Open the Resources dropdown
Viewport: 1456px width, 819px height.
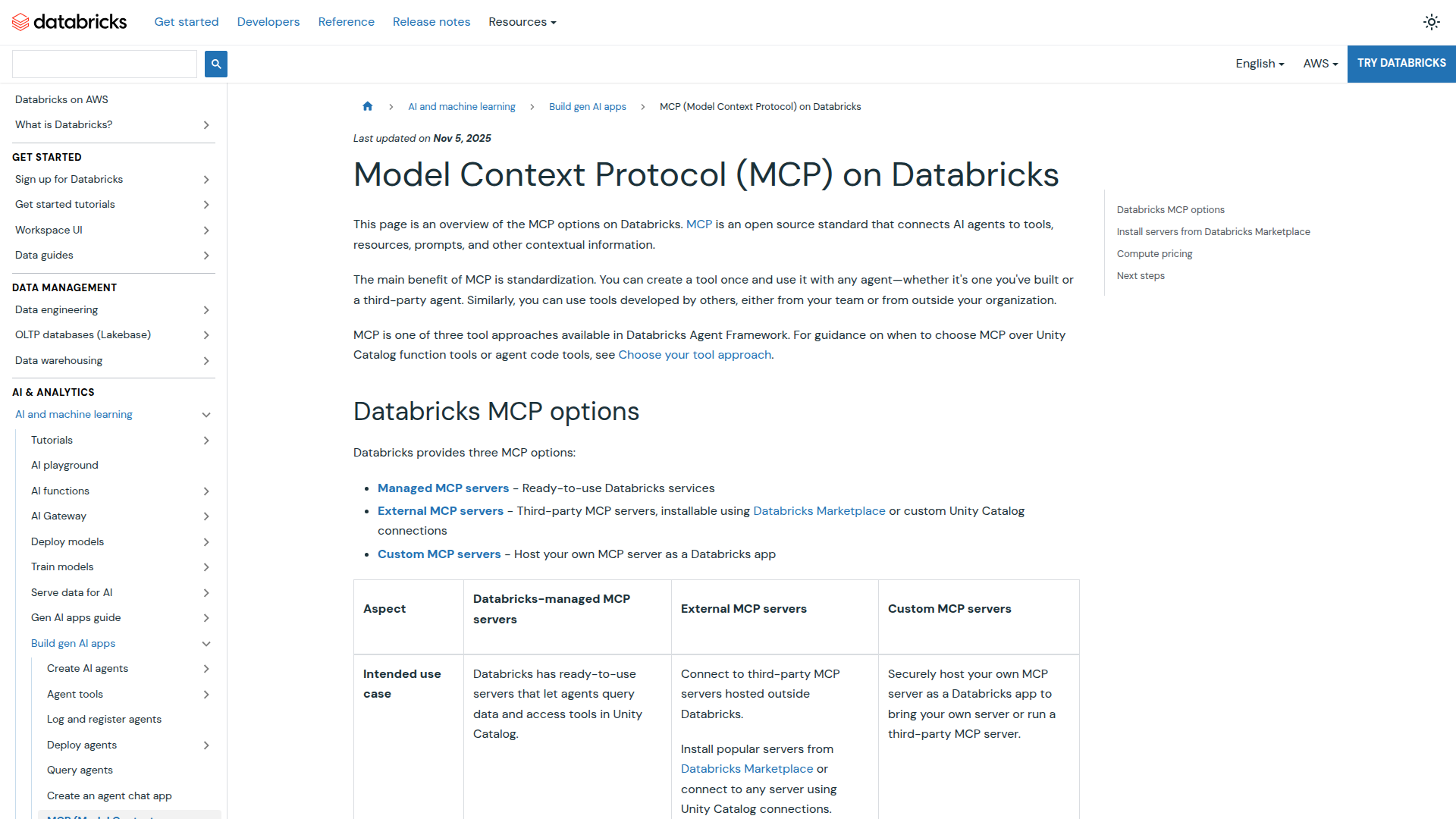pos(522,22)
